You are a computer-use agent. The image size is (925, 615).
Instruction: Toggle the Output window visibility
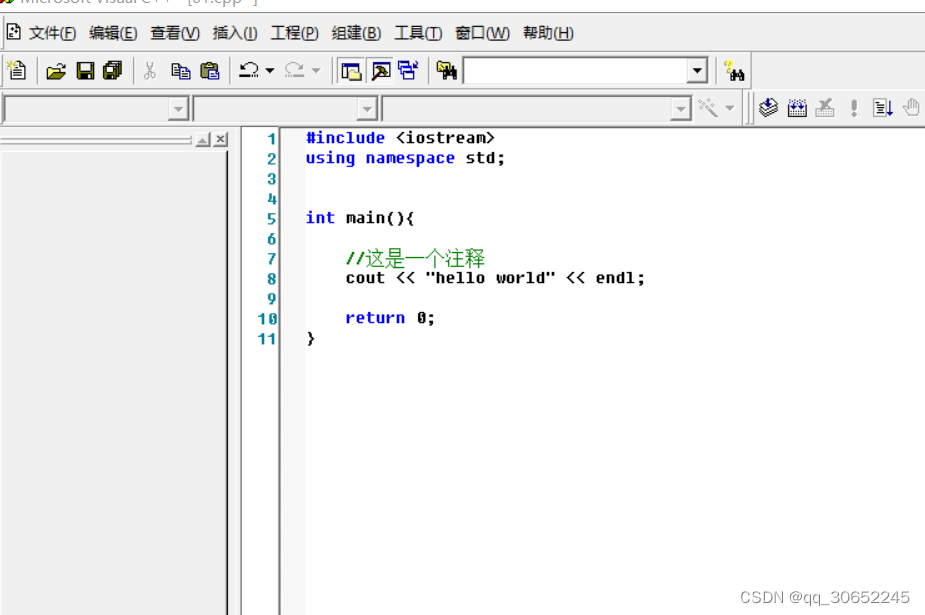point(381,70)
